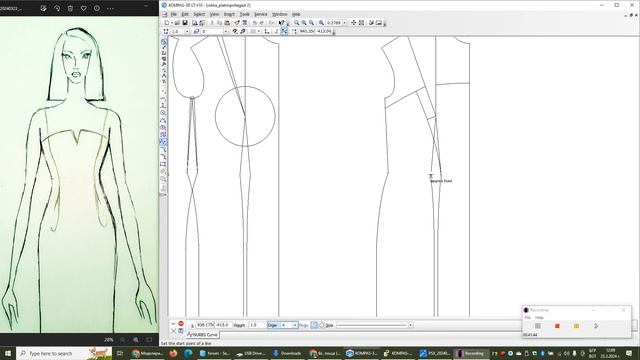The height and width of the screenshot is (360, 640).
Task: Open the Insert menu
Action: pos(229,14)
